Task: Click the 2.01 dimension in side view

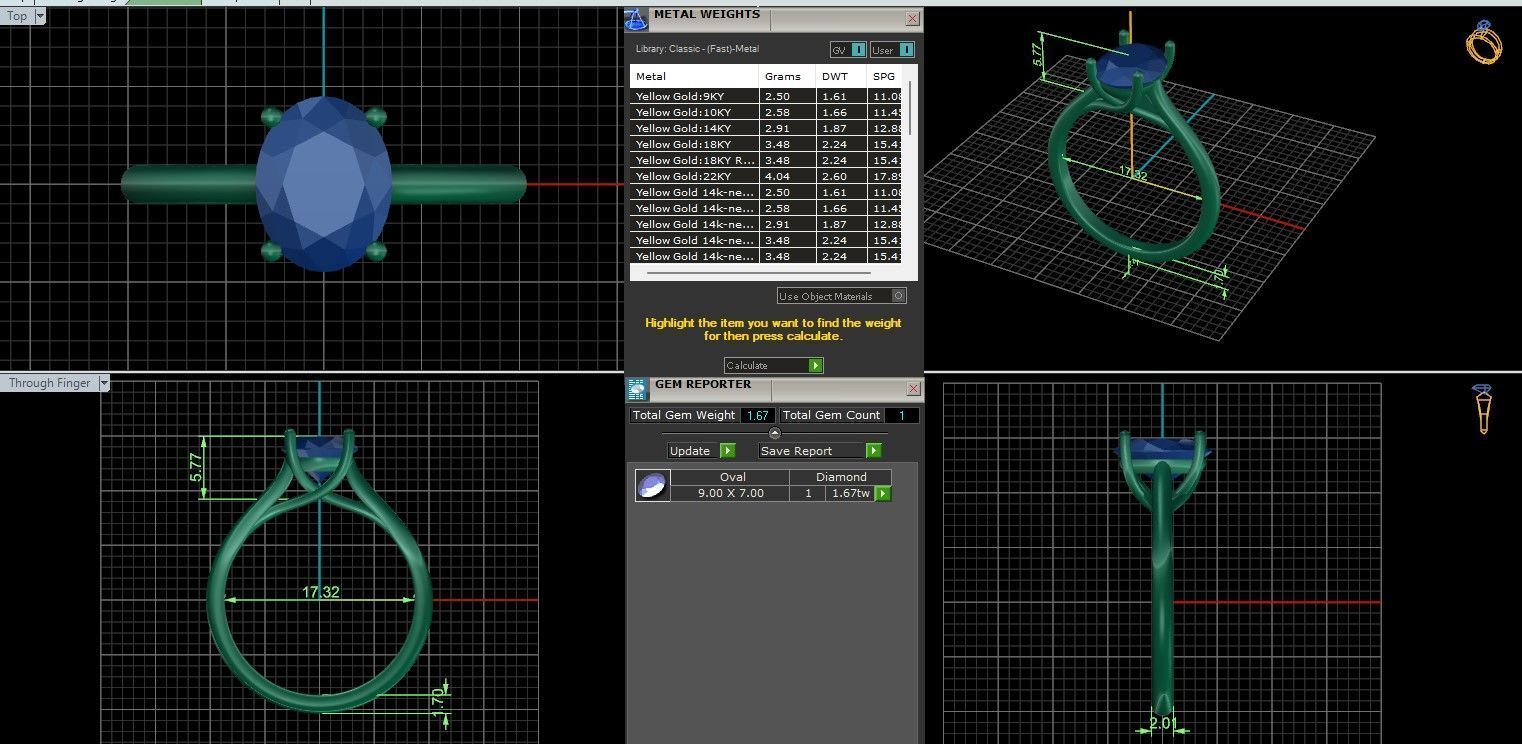Action: pos(1161,724)
